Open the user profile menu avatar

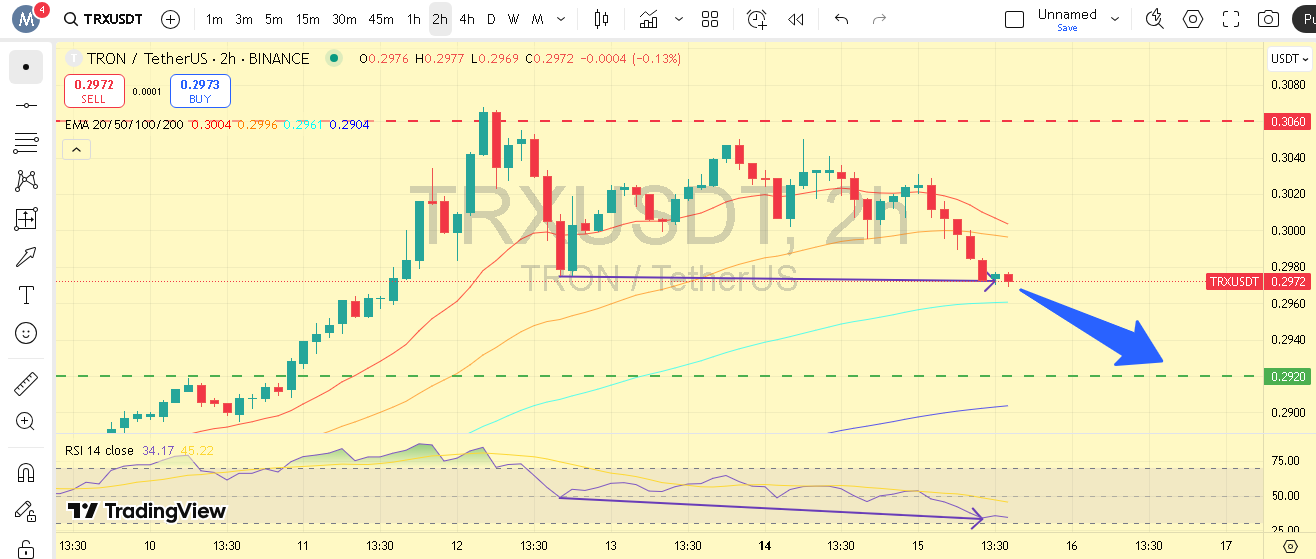pos(27,19)
